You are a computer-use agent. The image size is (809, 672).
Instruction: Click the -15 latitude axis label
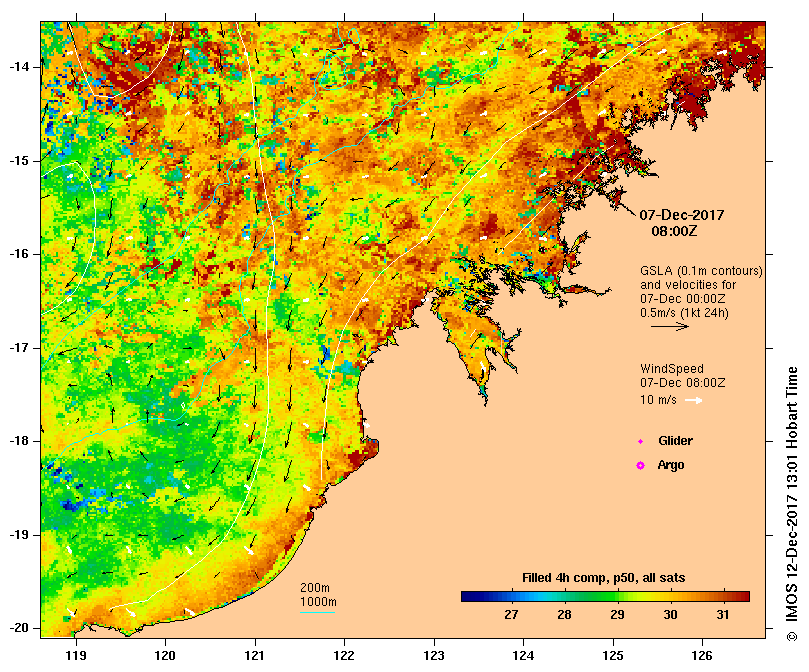[19, 161]
